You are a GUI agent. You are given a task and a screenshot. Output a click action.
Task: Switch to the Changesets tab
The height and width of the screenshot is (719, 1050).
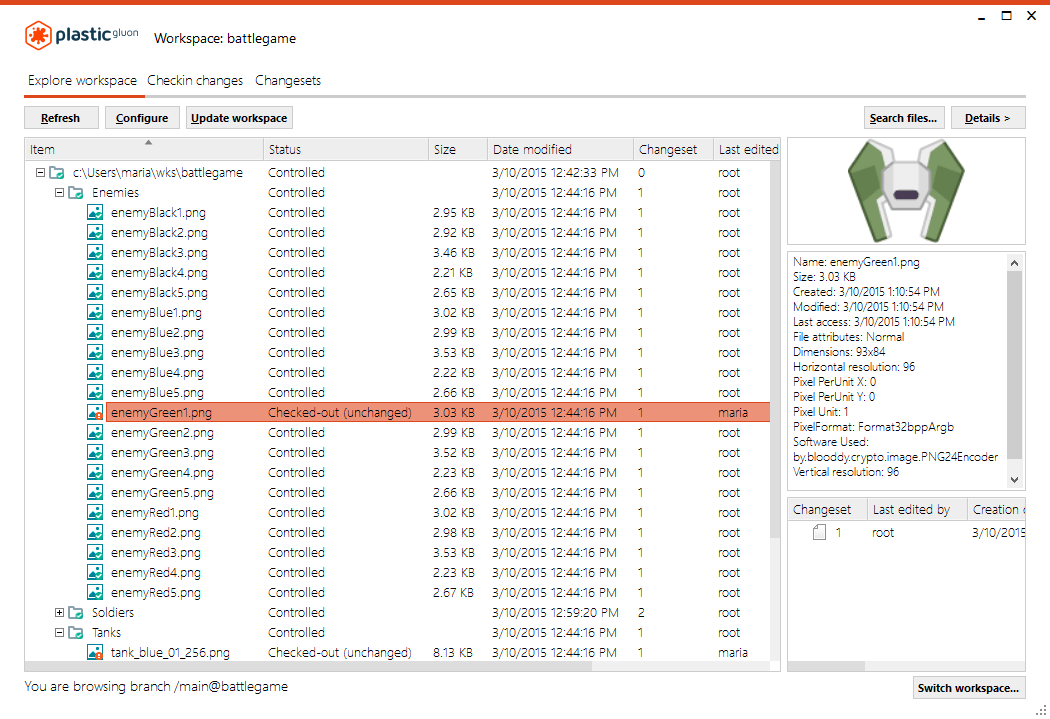pyautogui.click(x=288, y=80)
